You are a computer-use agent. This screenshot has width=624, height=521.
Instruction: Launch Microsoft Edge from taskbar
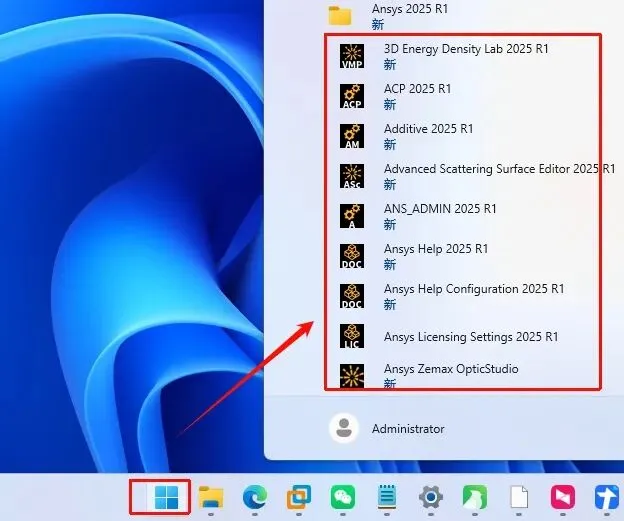255,498
